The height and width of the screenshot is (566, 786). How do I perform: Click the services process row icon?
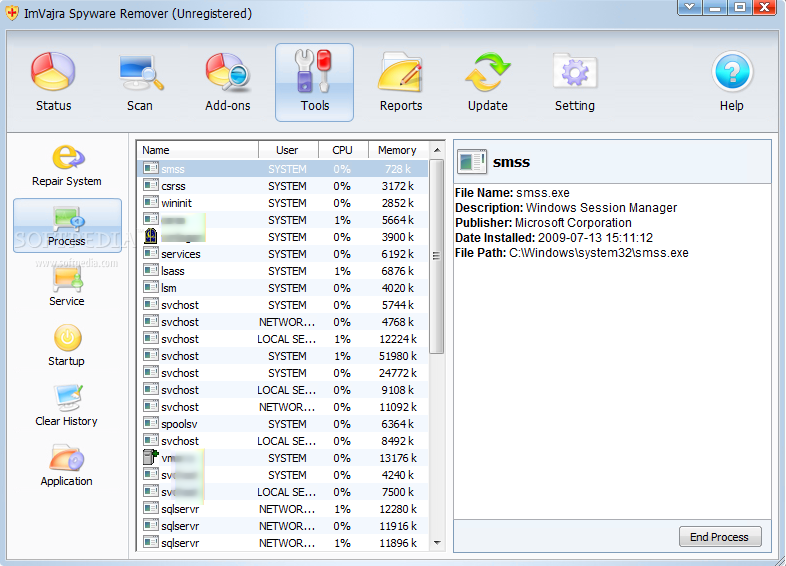(151, 254)
